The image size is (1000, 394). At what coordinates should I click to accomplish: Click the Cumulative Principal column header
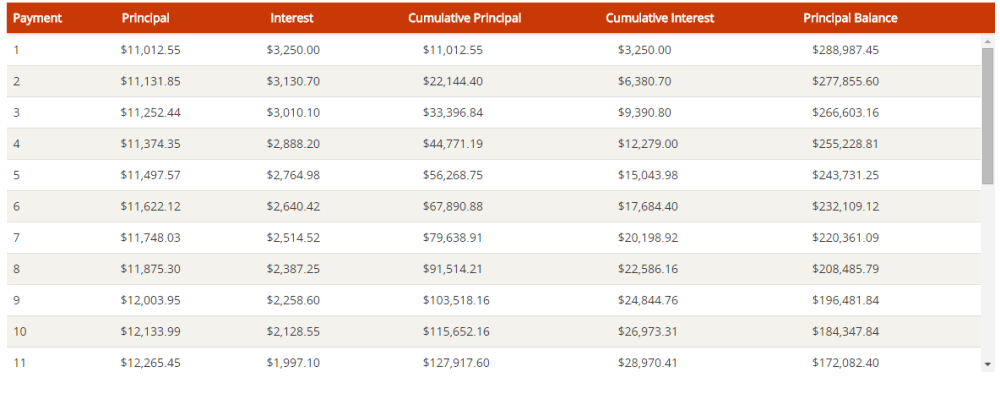coord(464,18)
